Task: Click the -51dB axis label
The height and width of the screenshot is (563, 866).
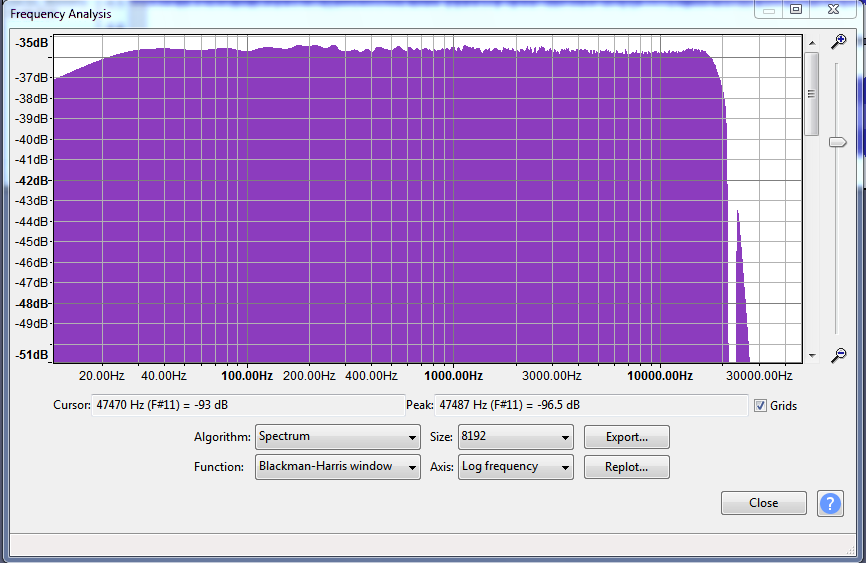Action: tap(32, 355)
